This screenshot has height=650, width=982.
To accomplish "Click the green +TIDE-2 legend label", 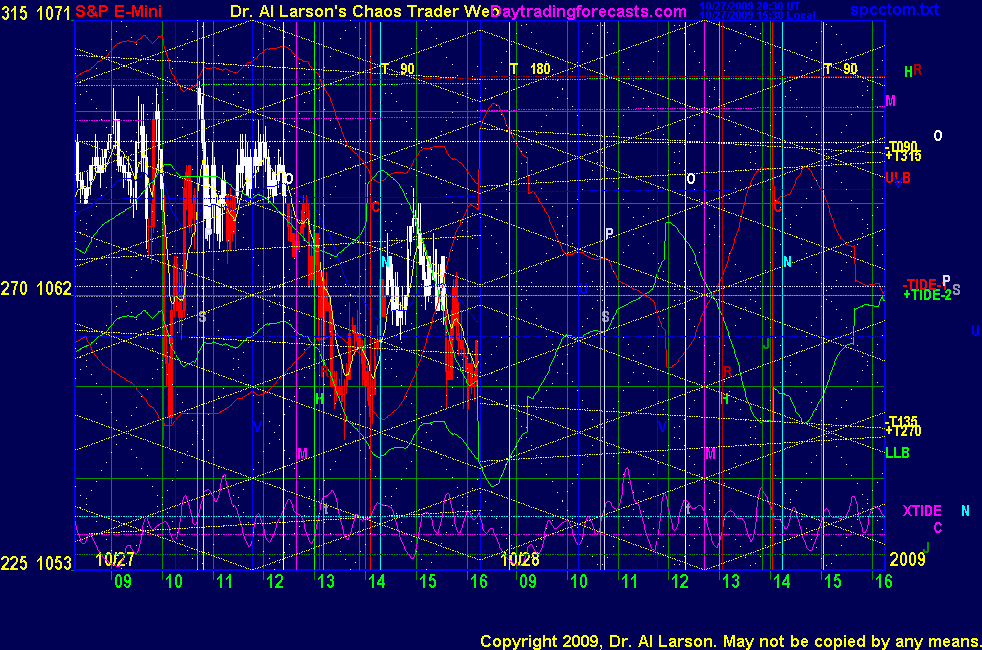I will [927, 295].
